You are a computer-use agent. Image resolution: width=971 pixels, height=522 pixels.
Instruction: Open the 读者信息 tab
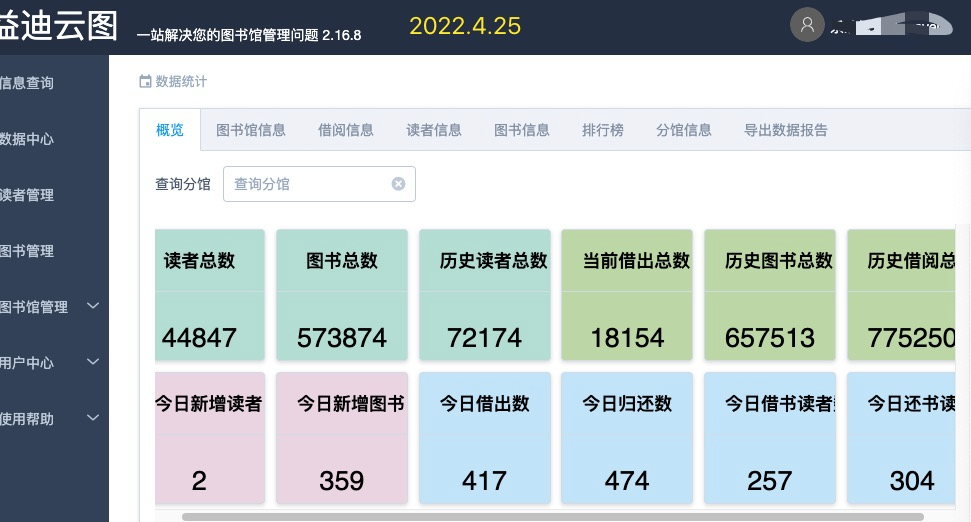434,130
